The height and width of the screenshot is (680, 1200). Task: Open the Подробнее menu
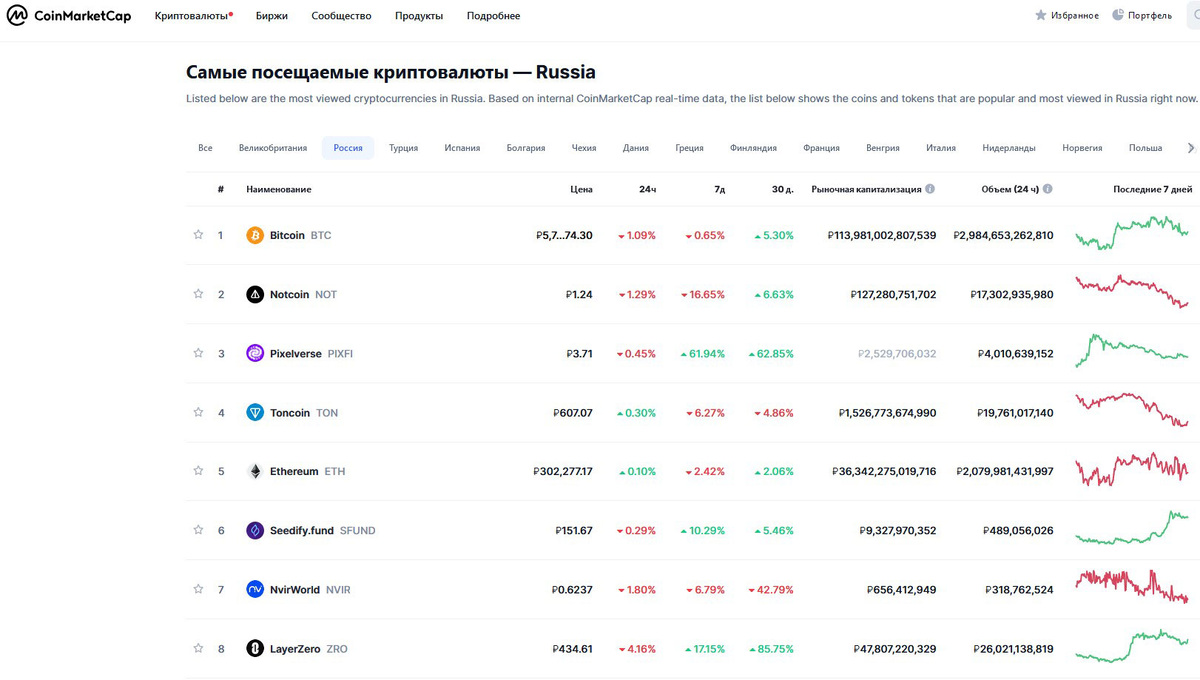493,16
